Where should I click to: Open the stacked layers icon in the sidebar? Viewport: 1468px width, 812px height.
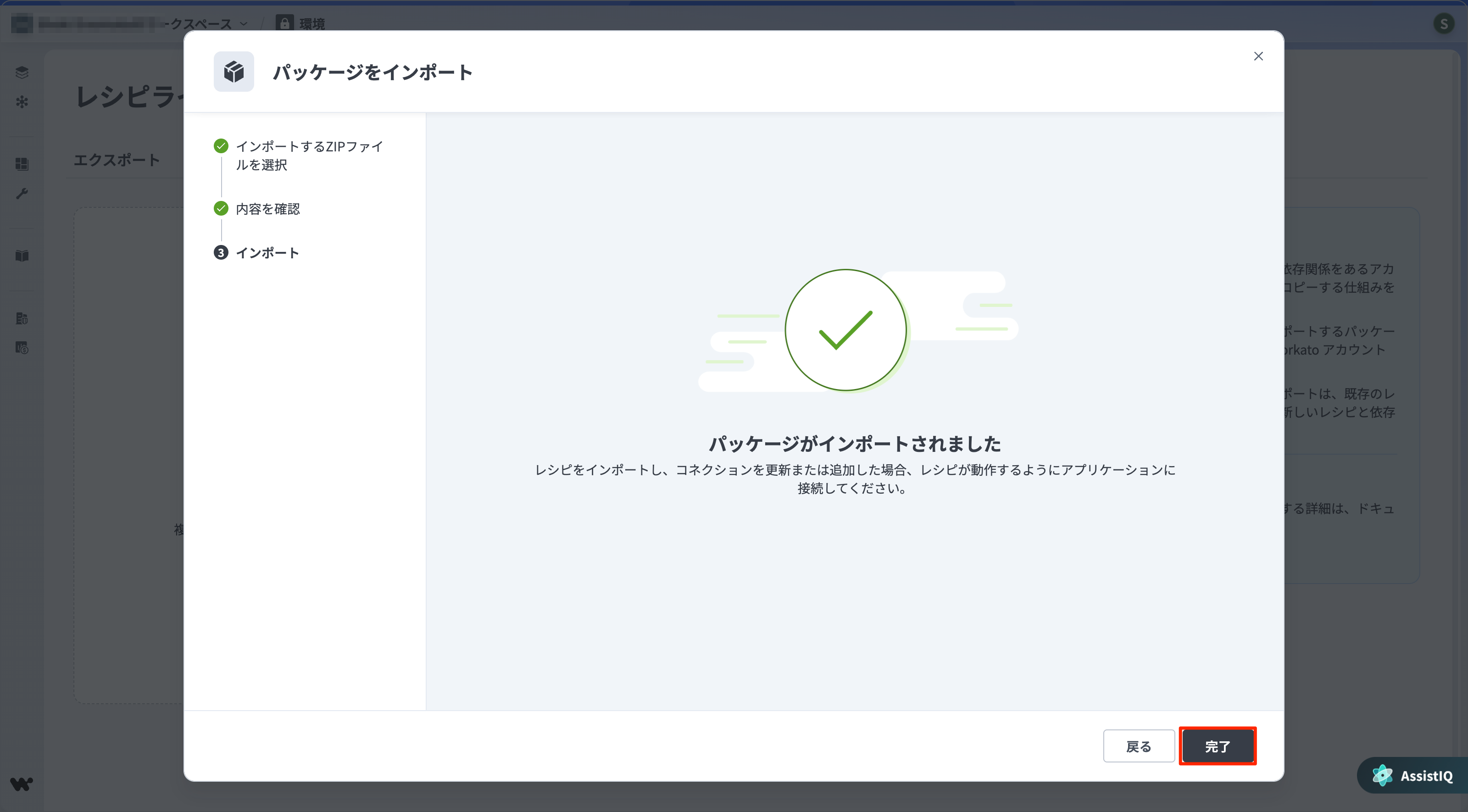coord(22,72)
